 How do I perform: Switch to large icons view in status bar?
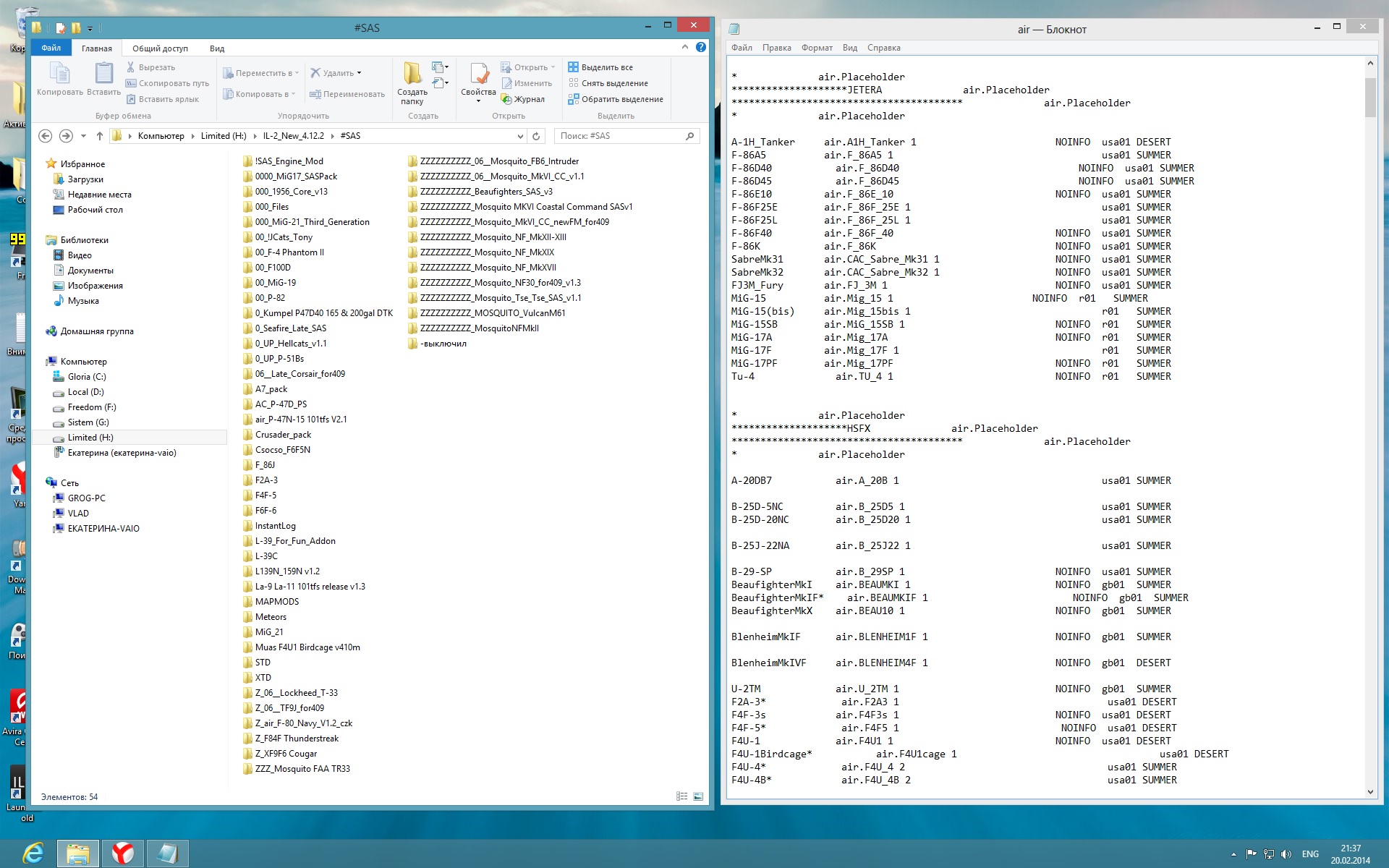698,796
